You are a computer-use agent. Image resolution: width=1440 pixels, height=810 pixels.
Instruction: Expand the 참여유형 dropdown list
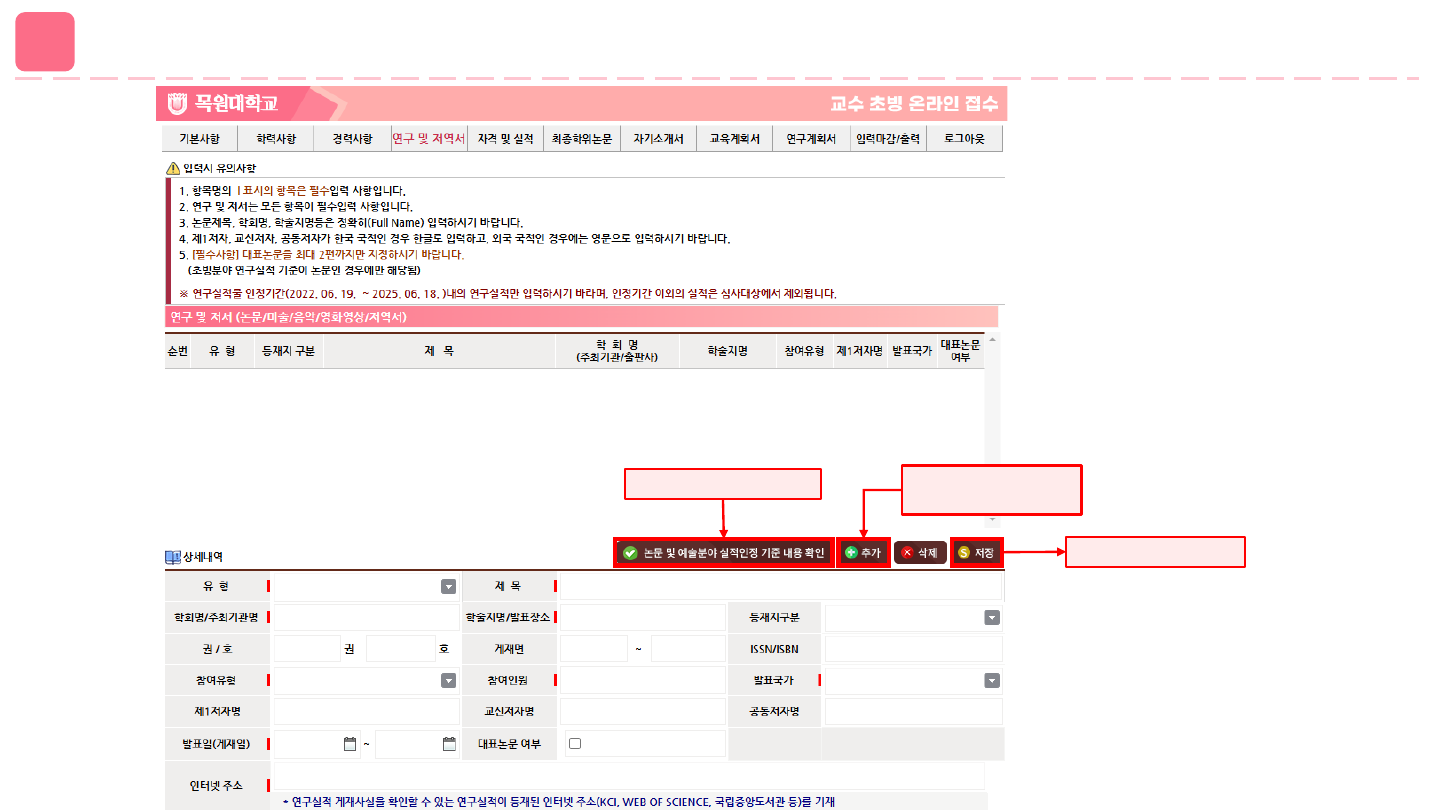(448, 681)
